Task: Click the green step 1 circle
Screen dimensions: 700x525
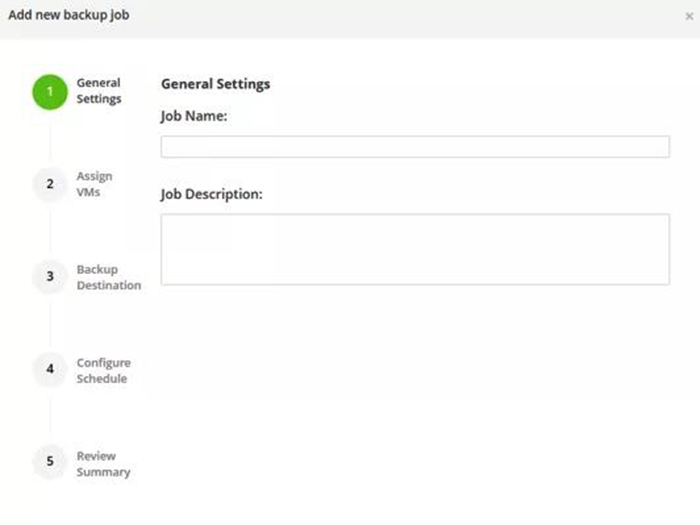Action: click(x=50, y=92)
